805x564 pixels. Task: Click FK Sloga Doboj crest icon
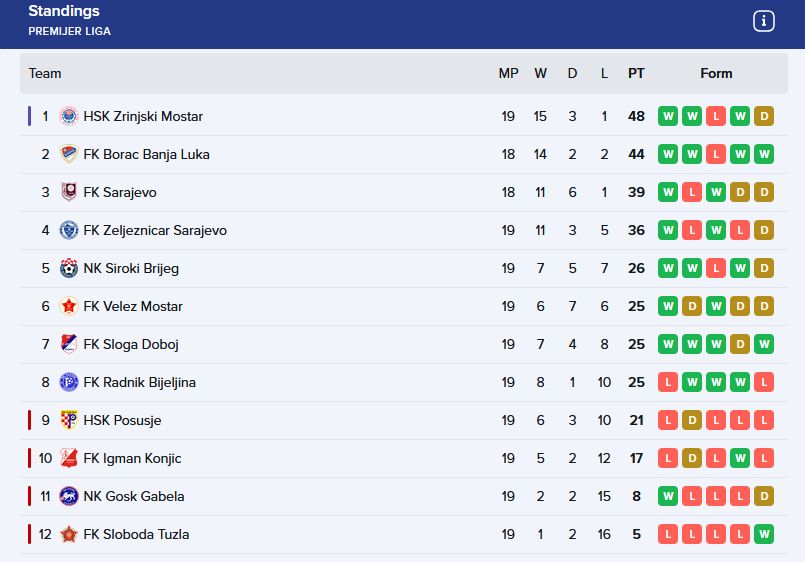click(69, 344)
